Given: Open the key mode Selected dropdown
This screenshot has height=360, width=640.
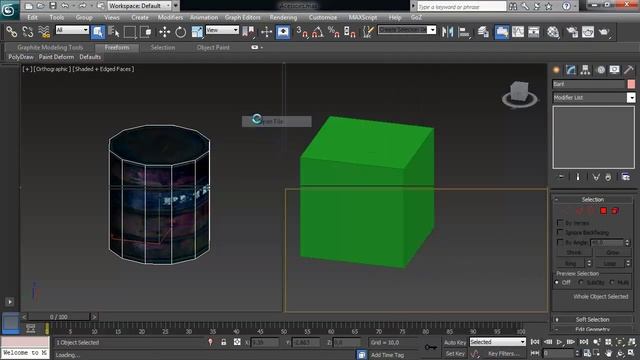Looking at the screenshot, I should 498,342.
